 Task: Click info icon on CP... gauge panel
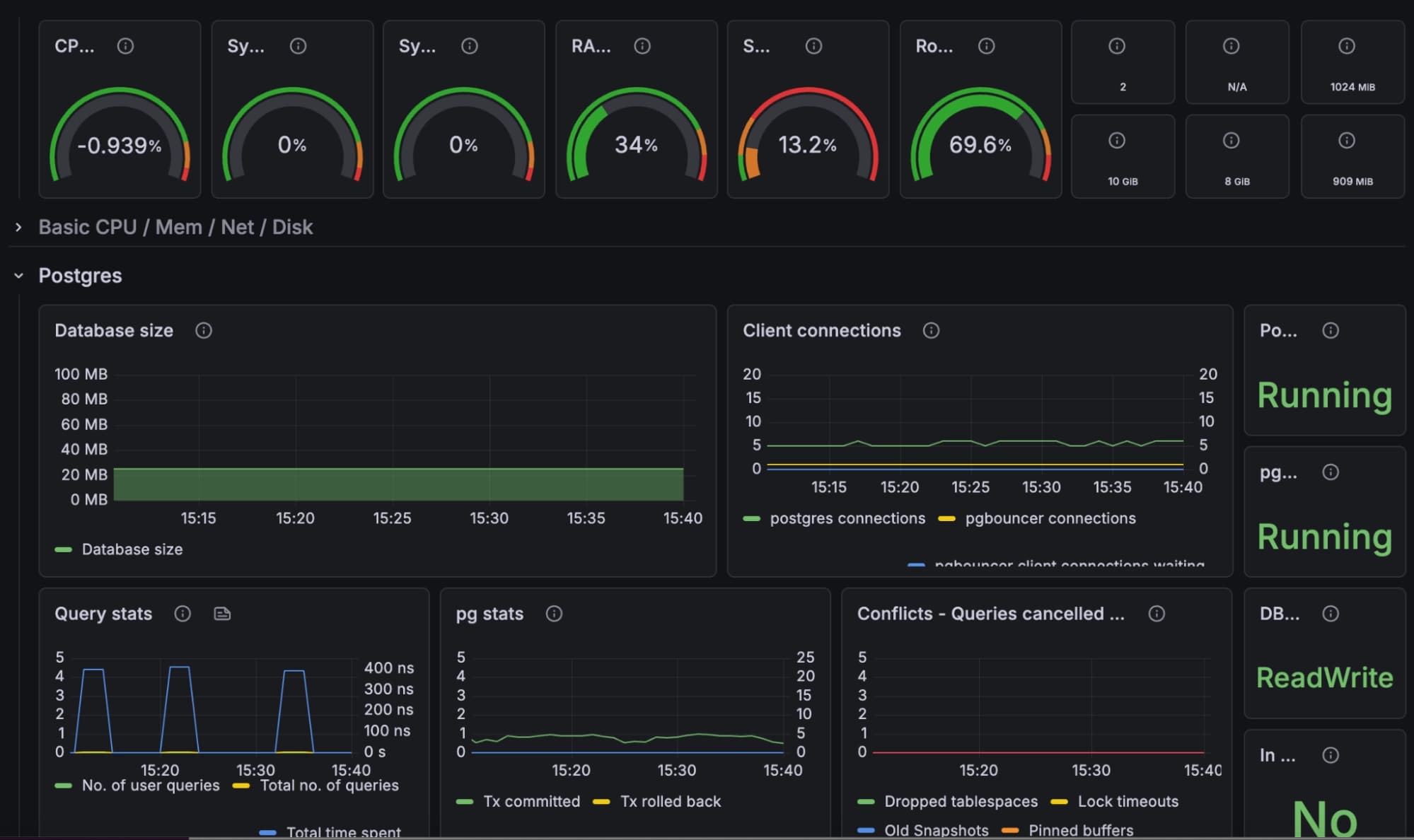(x=125, y=46)
